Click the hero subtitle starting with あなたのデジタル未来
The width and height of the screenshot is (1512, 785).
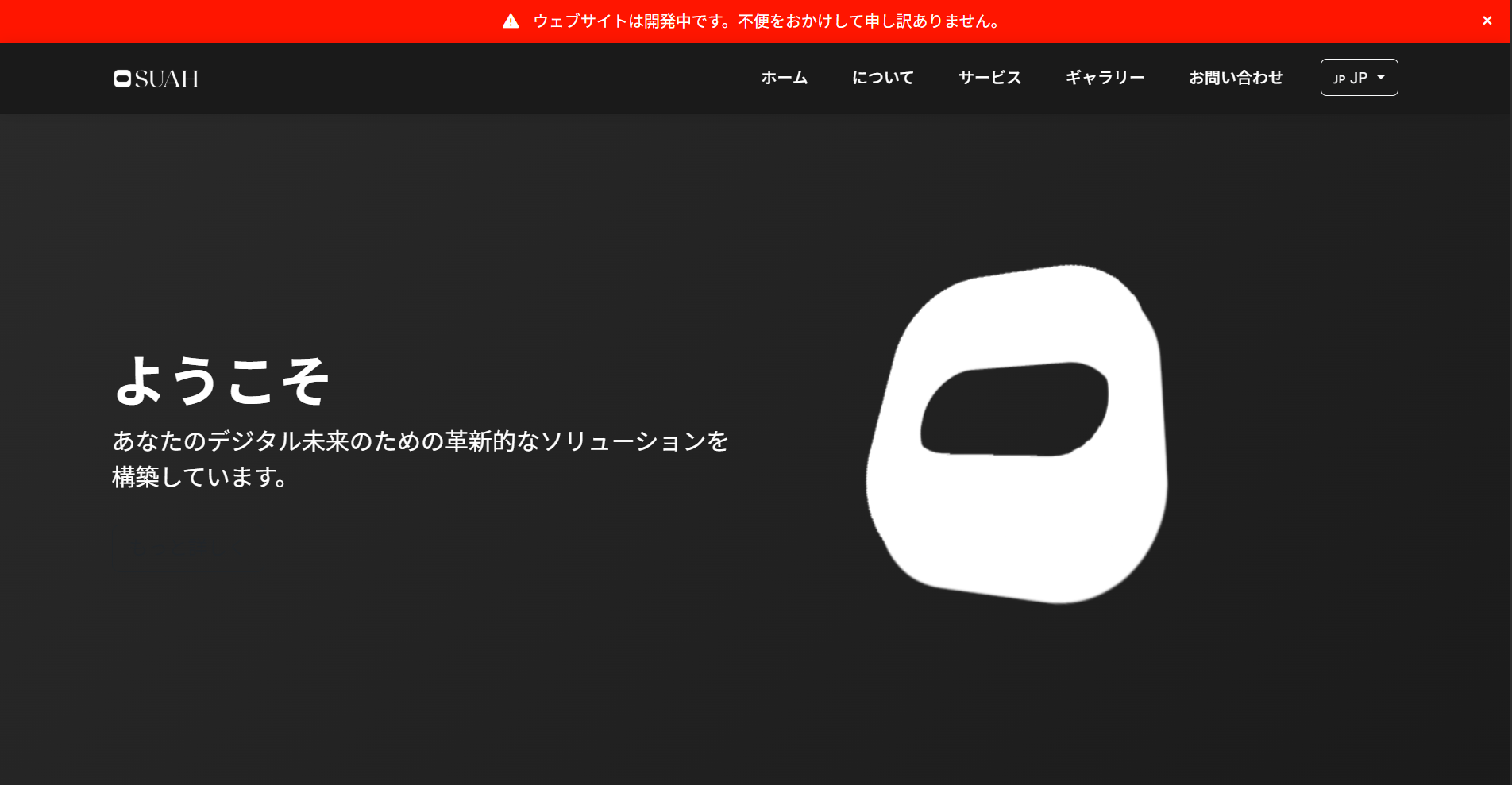[x=420, y=441]
